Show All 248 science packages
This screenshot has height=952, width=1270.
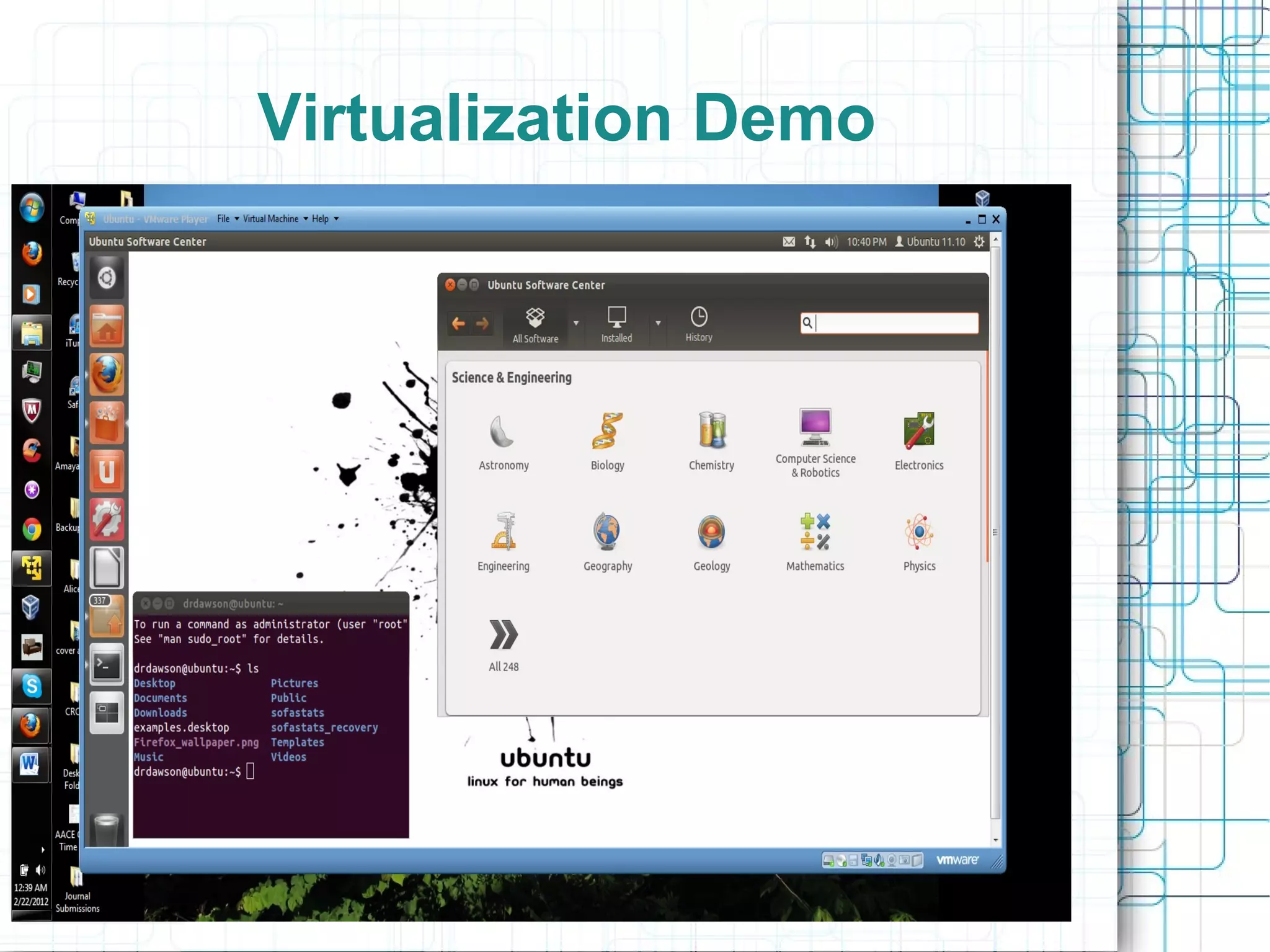503,646
